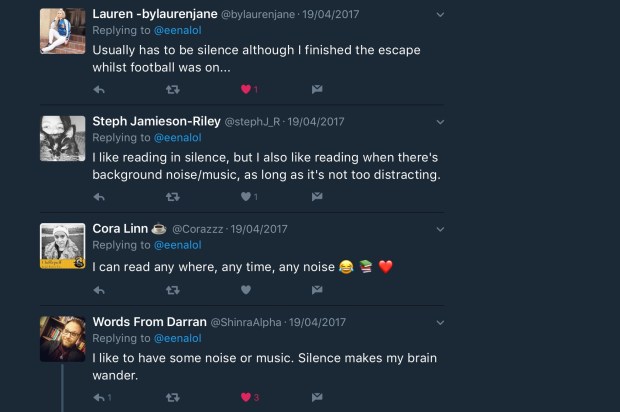Like Steph Jamieson-Riley's tweet

point(245,197)
